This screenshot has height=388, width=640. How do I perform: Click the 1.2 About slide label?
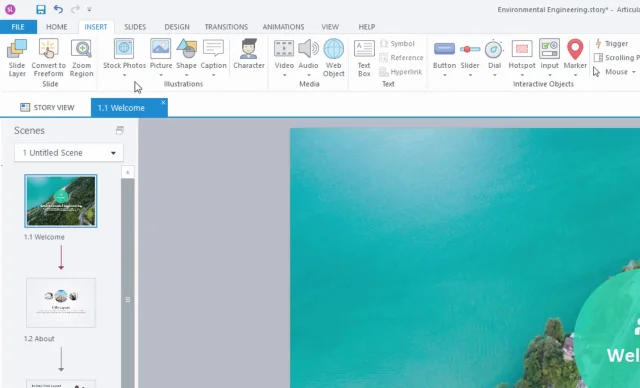39,339
